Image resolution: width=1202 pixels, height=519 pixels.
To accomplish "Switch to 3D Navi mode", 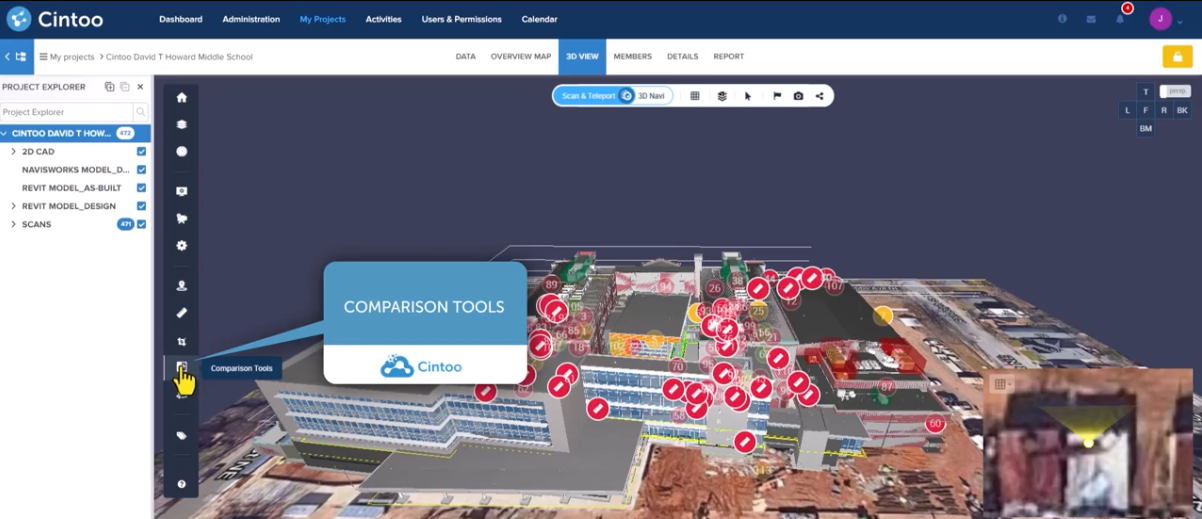I will 651,96.
